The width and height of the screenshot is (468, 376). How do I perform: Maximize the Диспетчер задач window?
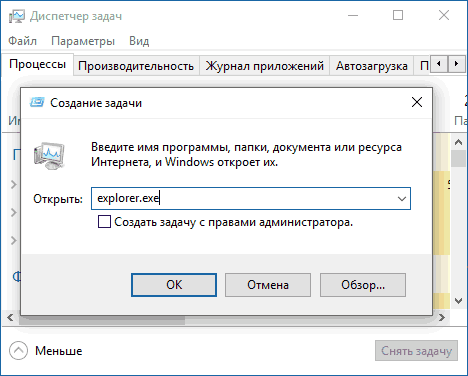pyautogui.click(x=398, y=15)
